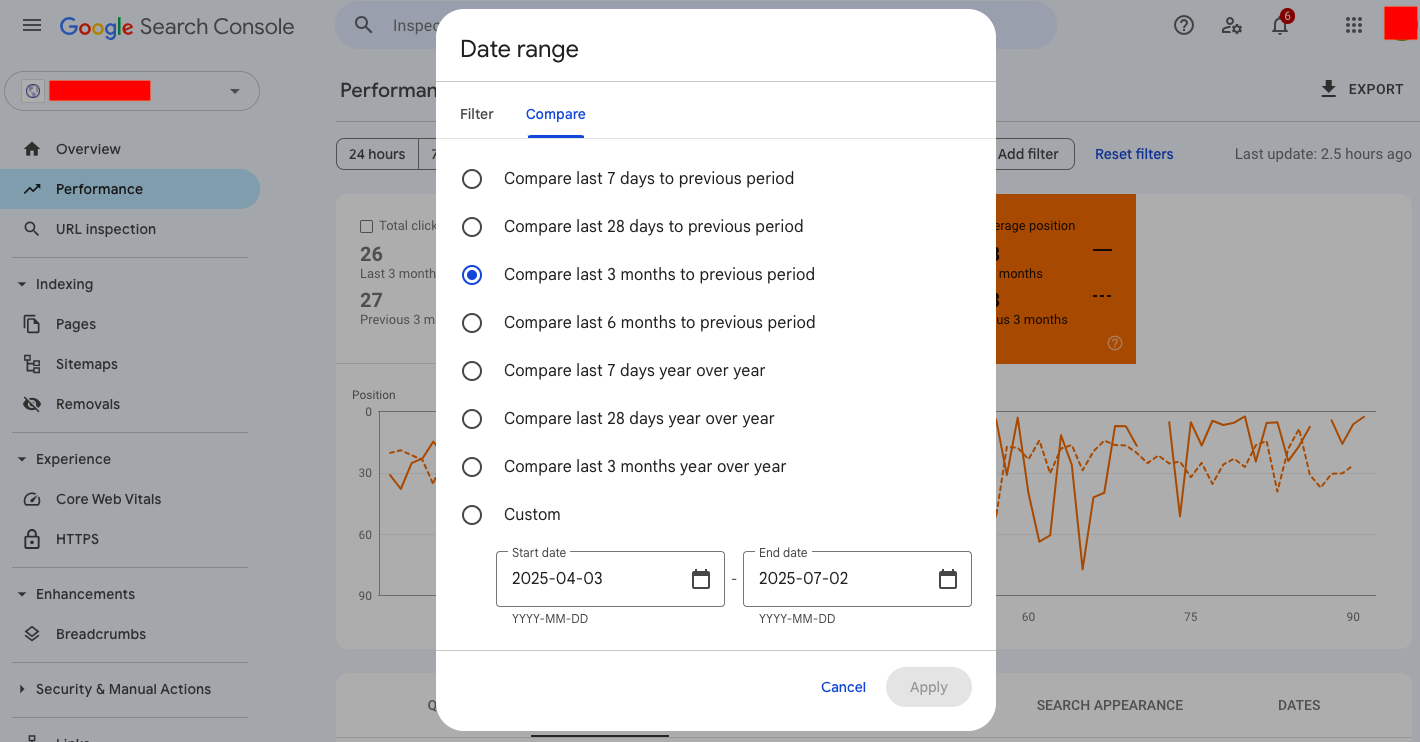
Task: Open the Google apps grid icon
Action: (x=1354, y=26)
